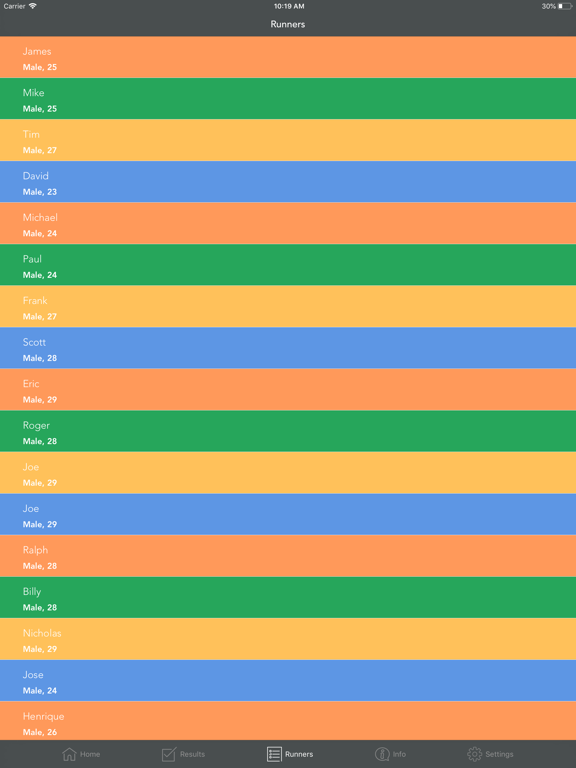Choose runner Billy
This screenshot has height=768, width=576.
tap(288, 598)
